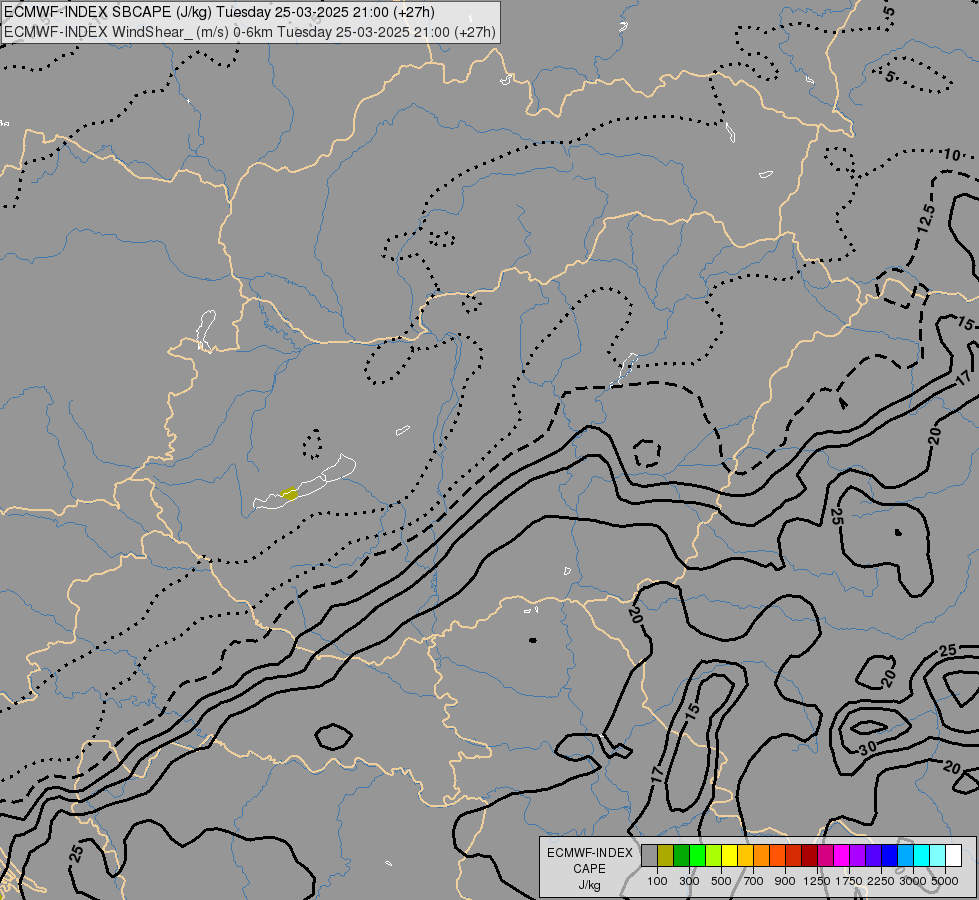The image size is (979, 900).
Task: Click the SBCAPE title line in the header
Action: [219, 12]
